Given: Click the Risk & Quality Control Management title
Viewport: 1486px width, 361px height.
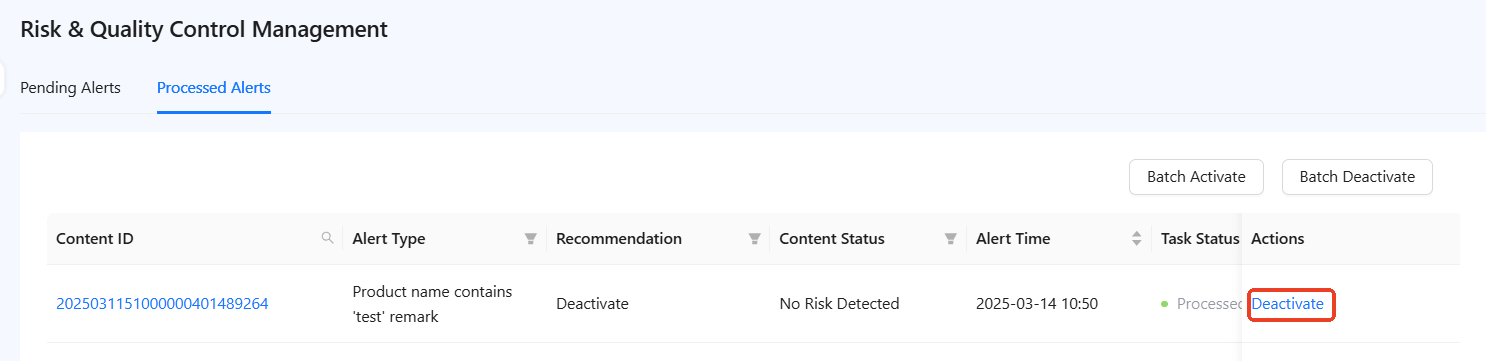Looking at the screenshot, I should [204, 29].
